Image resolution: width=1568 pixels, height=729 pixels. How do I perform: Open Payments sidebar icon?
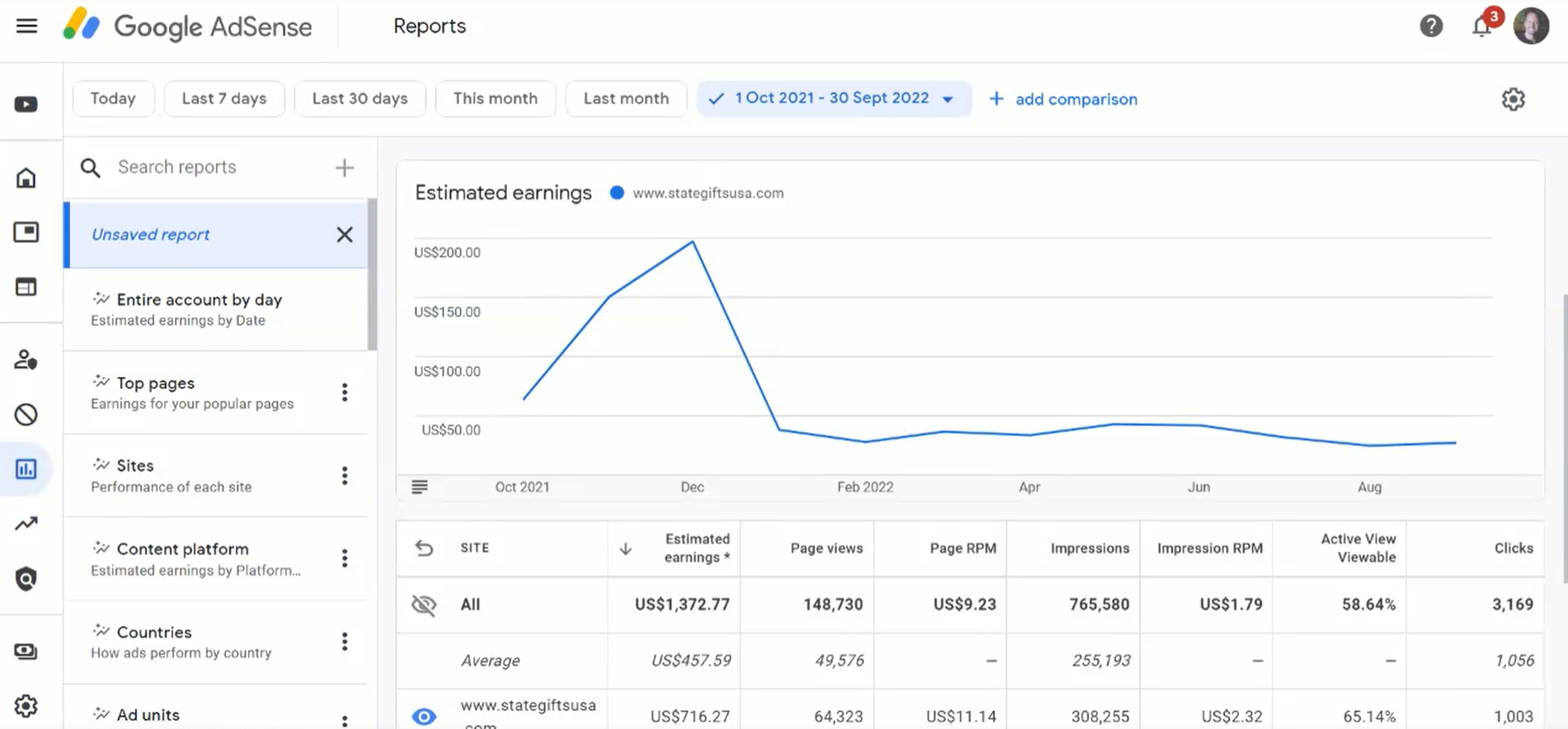[x=26, y=651]
